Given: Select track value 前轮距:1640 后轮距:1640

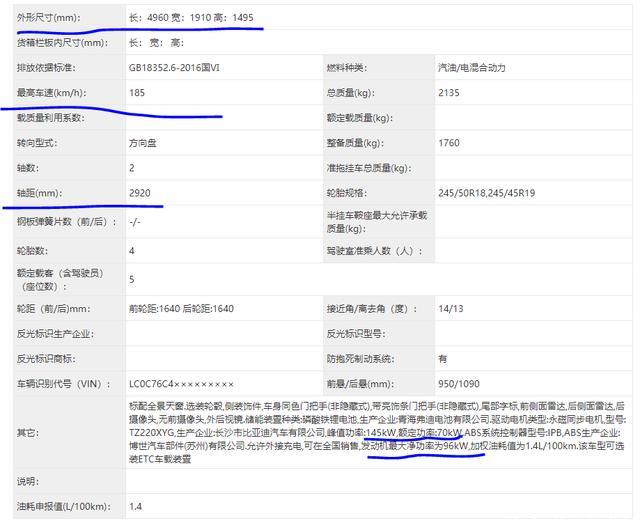Looking at the screenshot, I should [181, 309].
